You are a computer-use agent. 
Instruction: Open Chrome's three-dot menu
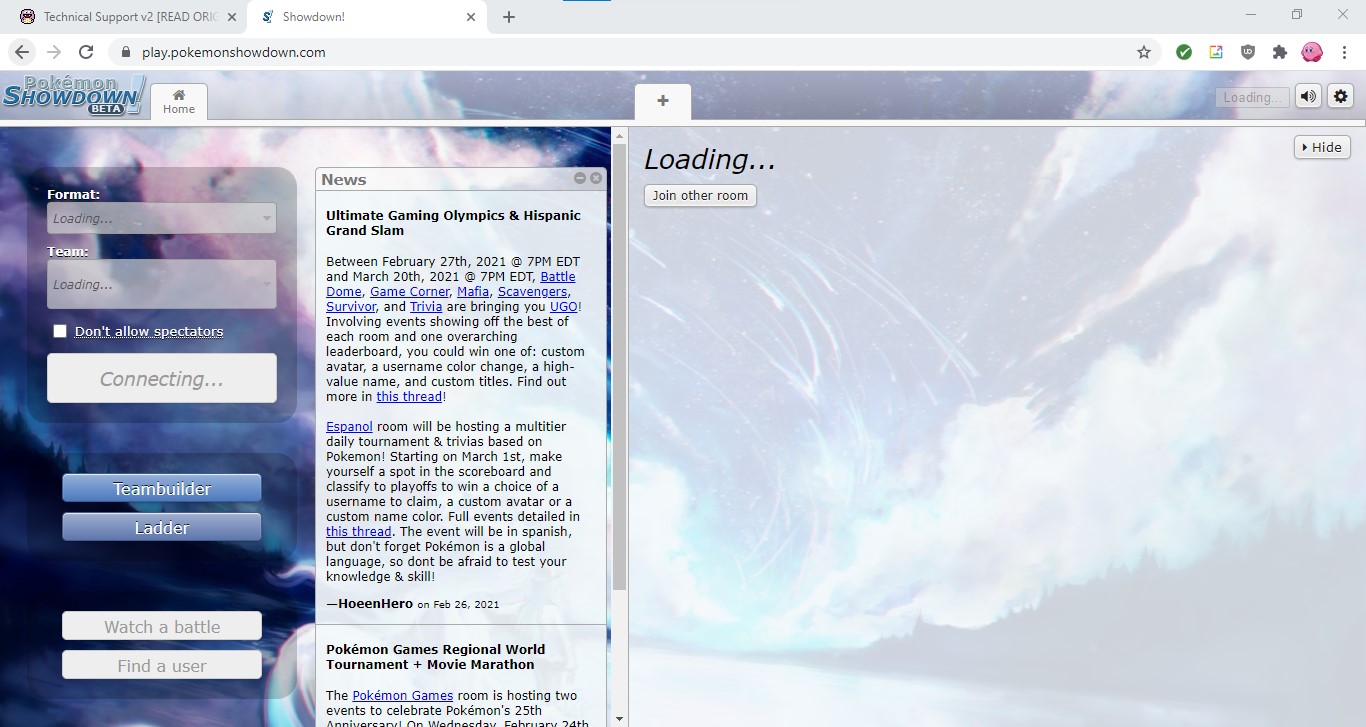pyautogui.click(x=1344, y=52)
